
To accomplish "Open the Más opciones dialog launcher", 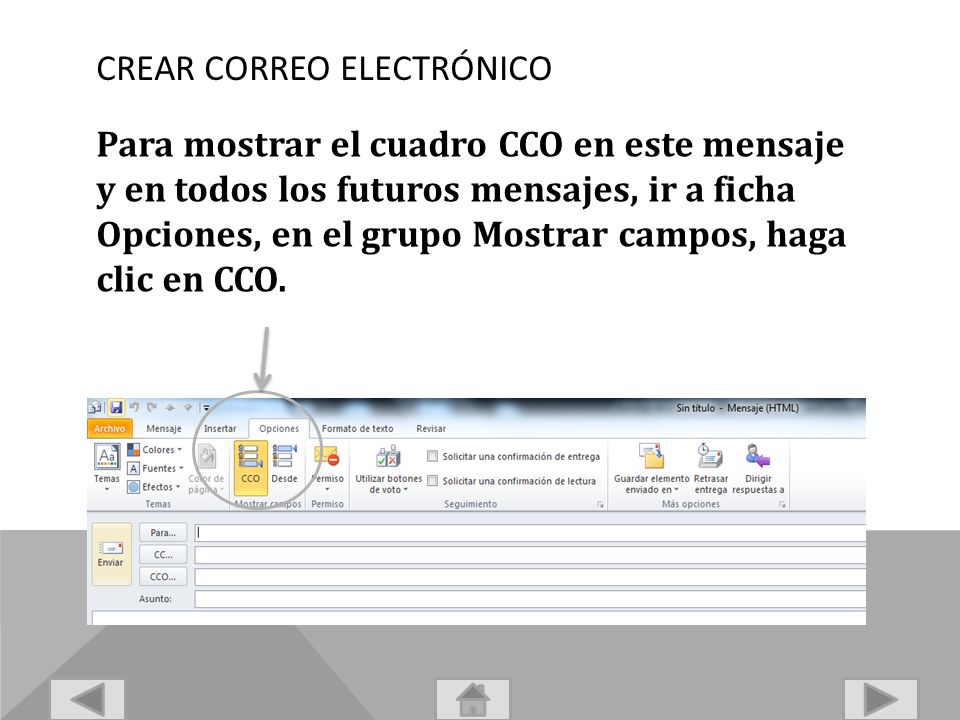I will click(x=782, y=504).
